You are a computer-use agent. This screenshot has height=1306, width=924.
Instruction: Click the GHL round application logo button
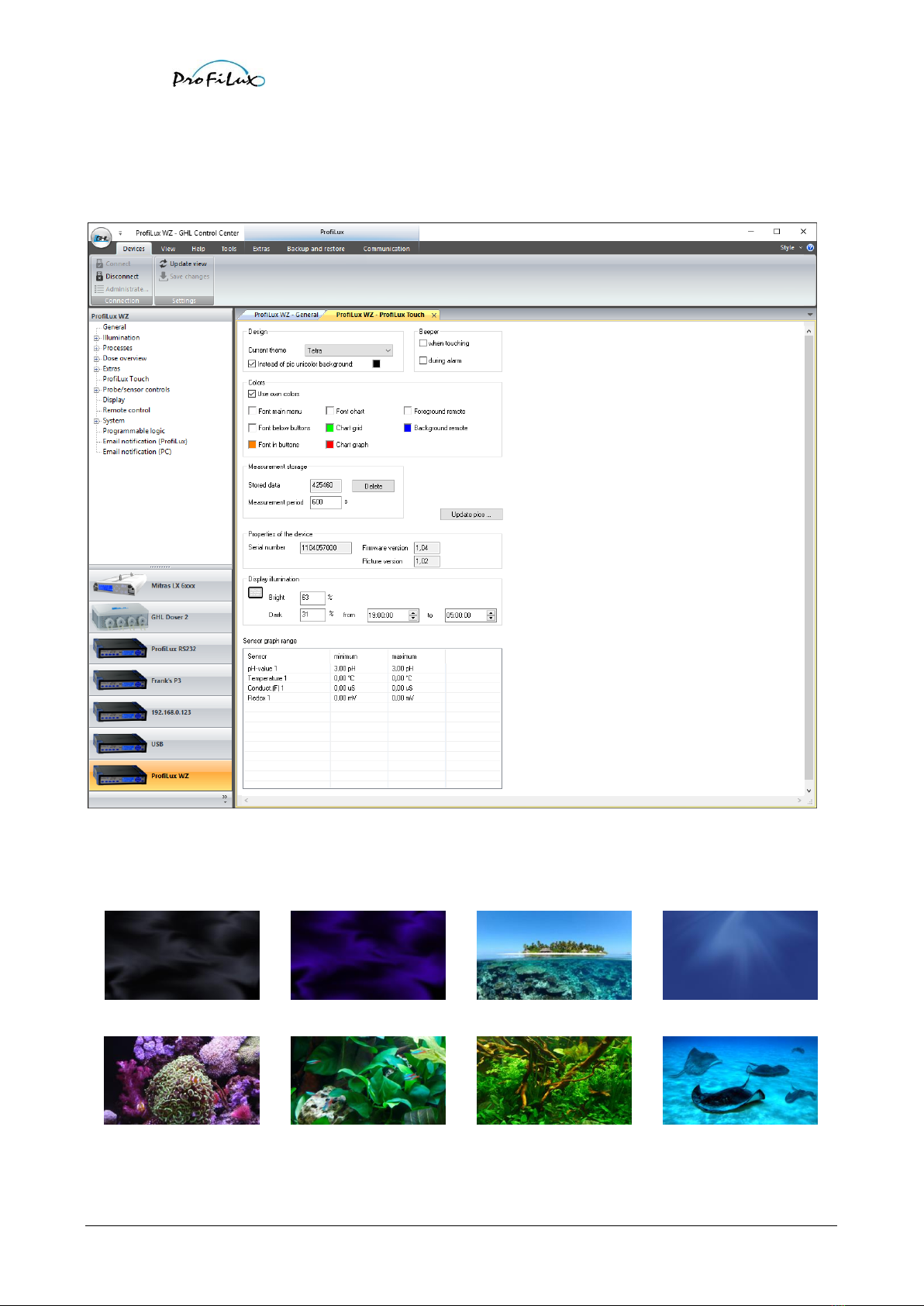(x=101, y=237)
